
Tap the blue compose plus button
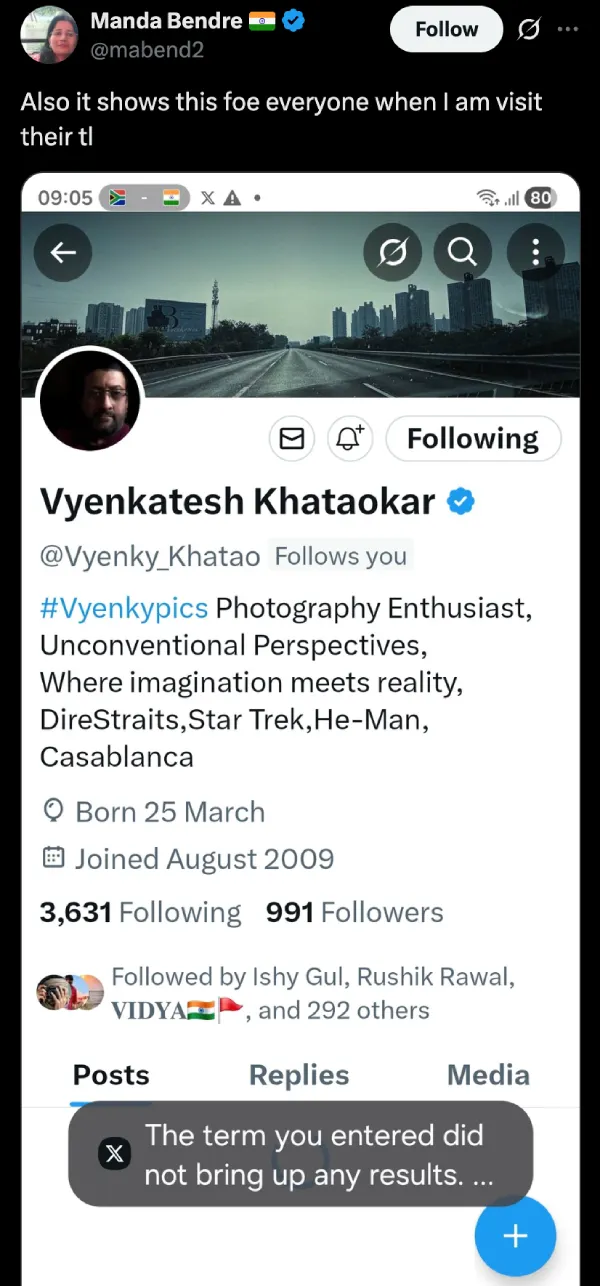pos(515,1236)
